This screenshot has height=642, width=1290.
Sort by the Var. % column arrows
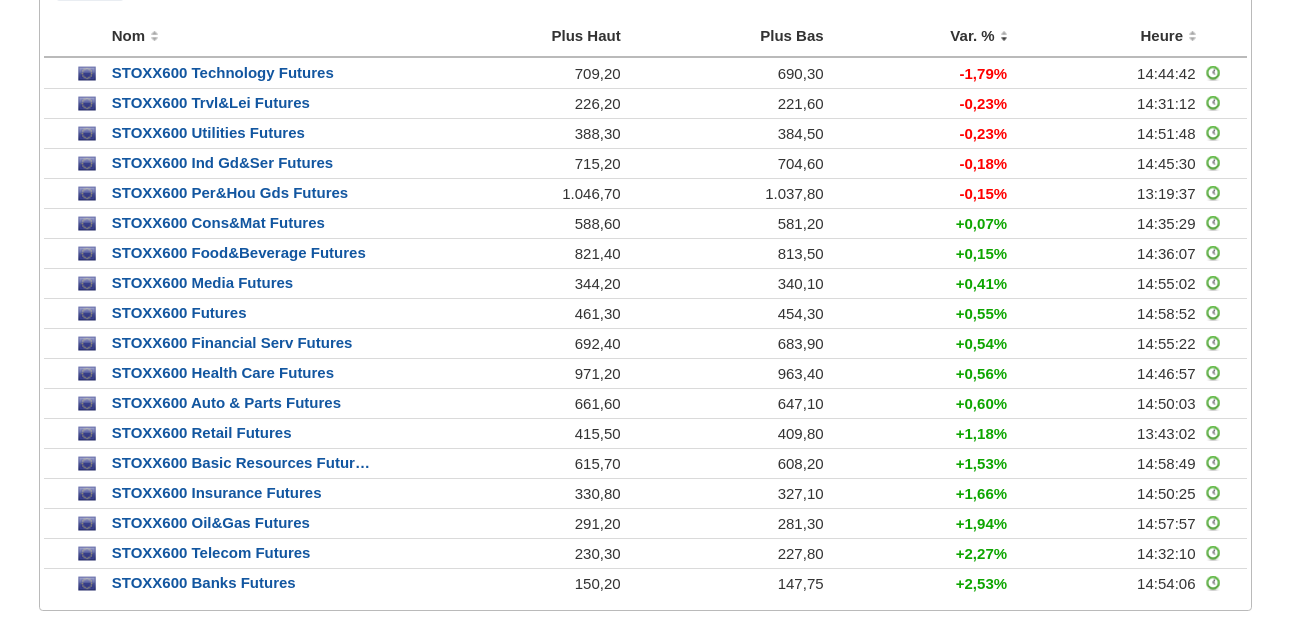[x=1003, y=36]
